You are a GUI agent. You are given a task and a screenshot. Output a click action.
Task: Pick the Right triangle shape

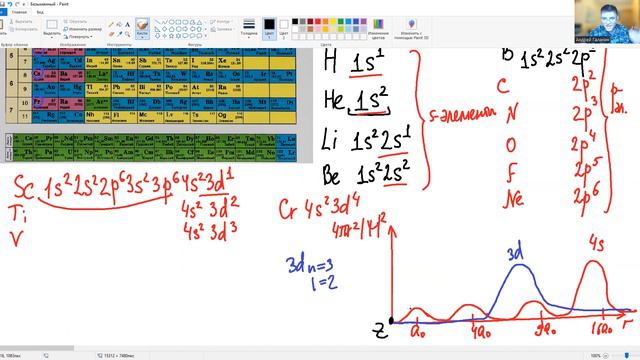tap(158, 29)
